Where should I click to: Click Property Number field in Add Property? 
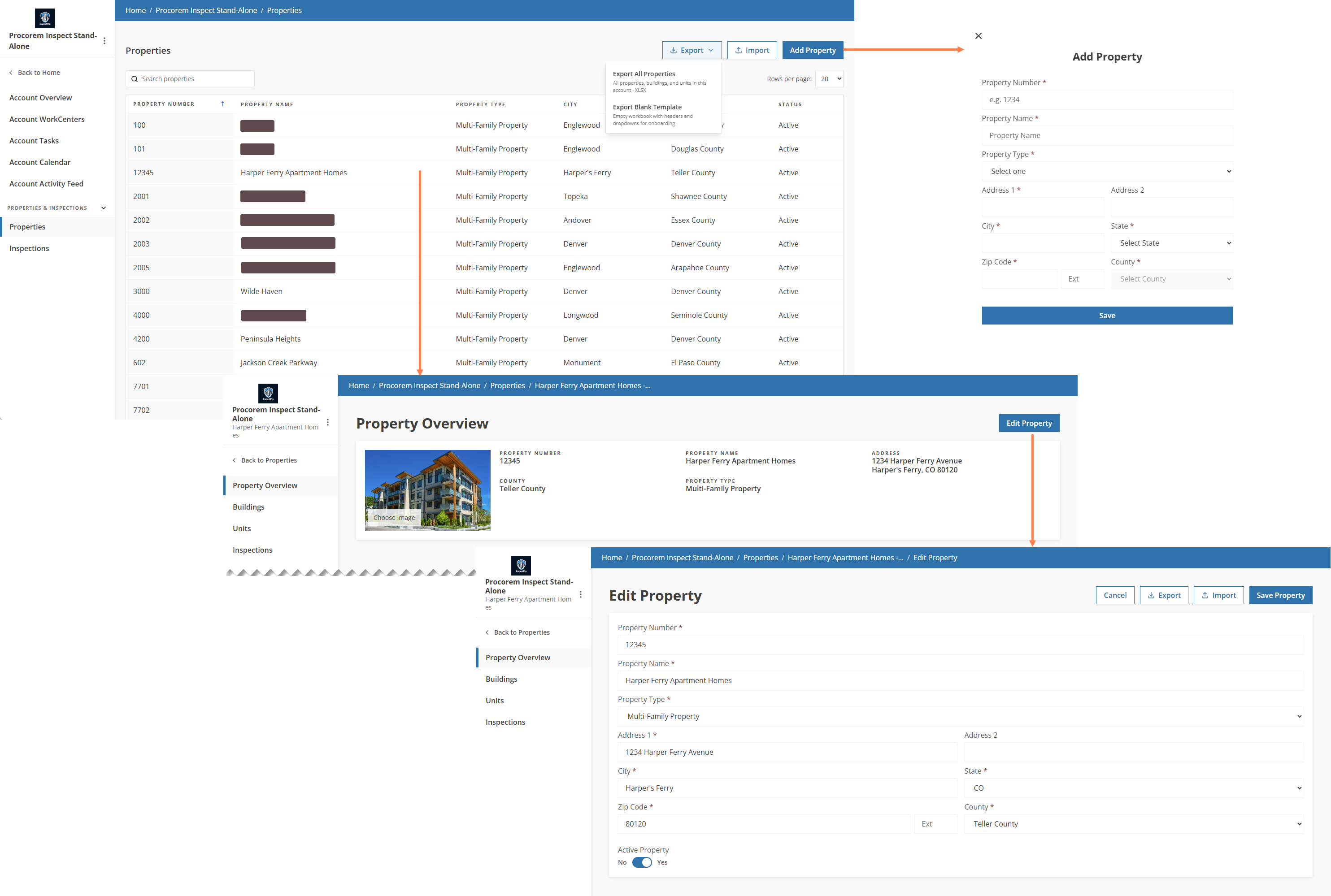(1108, 100)
